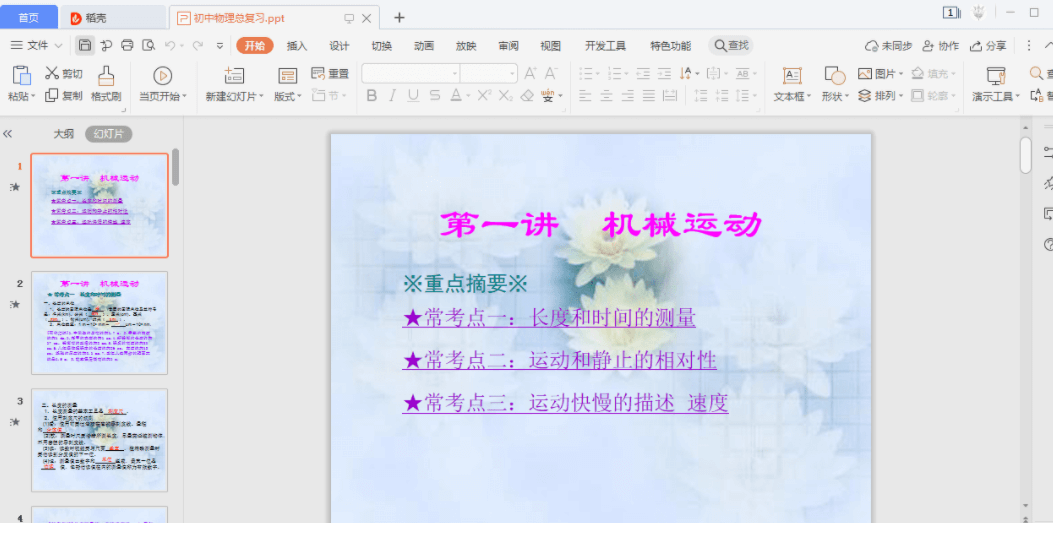The width and height of the screenshot is (1053, 546).
Task: Click the font color A swatch
Action: tap(455, 95)
